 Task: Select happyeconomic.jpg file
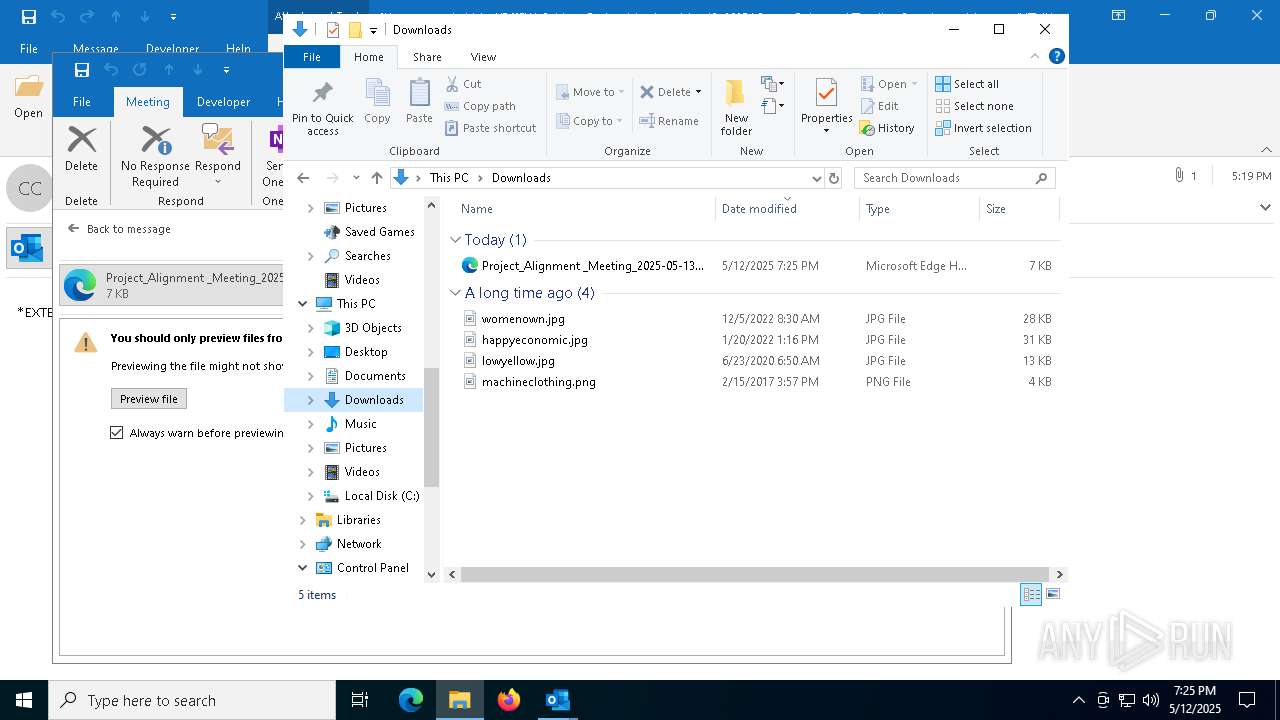point(534,340)
